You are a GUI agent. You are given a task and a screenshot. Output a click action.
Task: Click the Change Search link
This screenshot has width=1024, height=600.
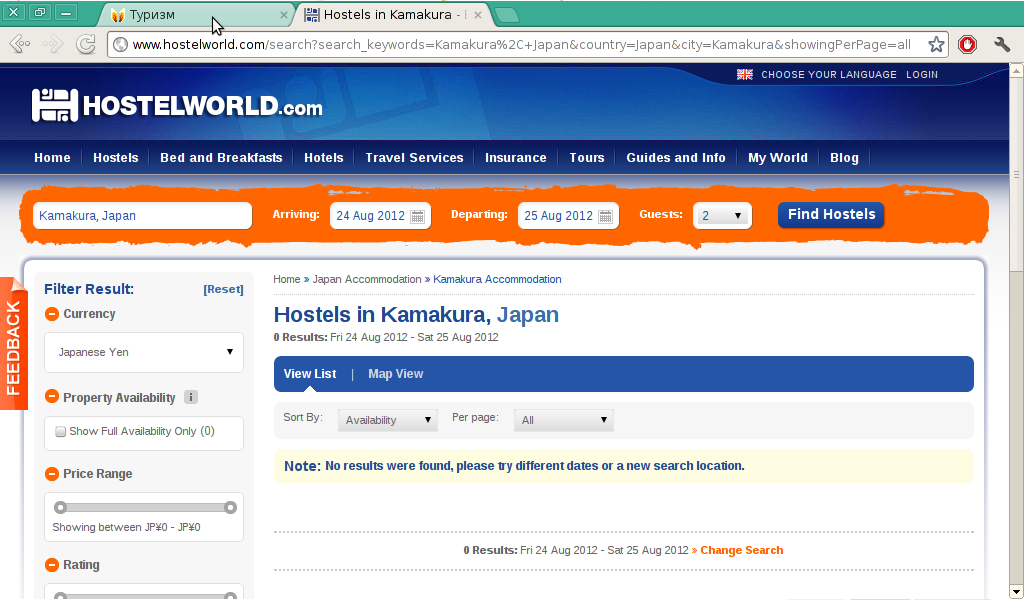click(x=741, y=550)
